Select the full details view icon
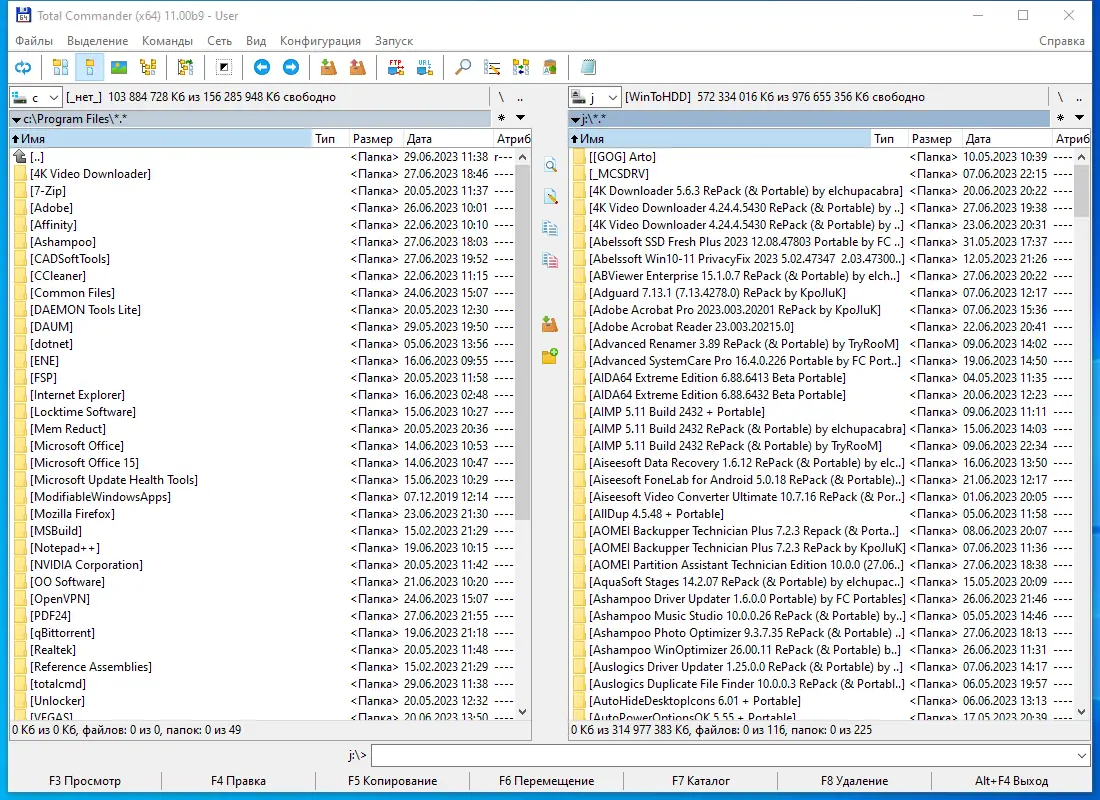1100x800 pixels. pos(90,67)
